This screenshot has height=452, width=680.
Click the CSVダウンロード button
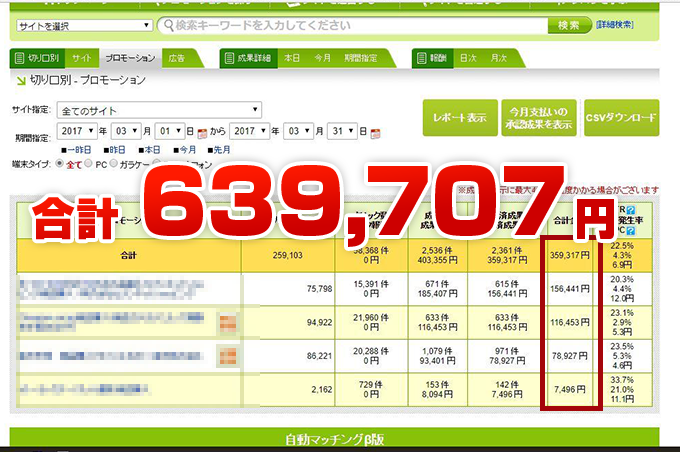[x=621, y=117]
